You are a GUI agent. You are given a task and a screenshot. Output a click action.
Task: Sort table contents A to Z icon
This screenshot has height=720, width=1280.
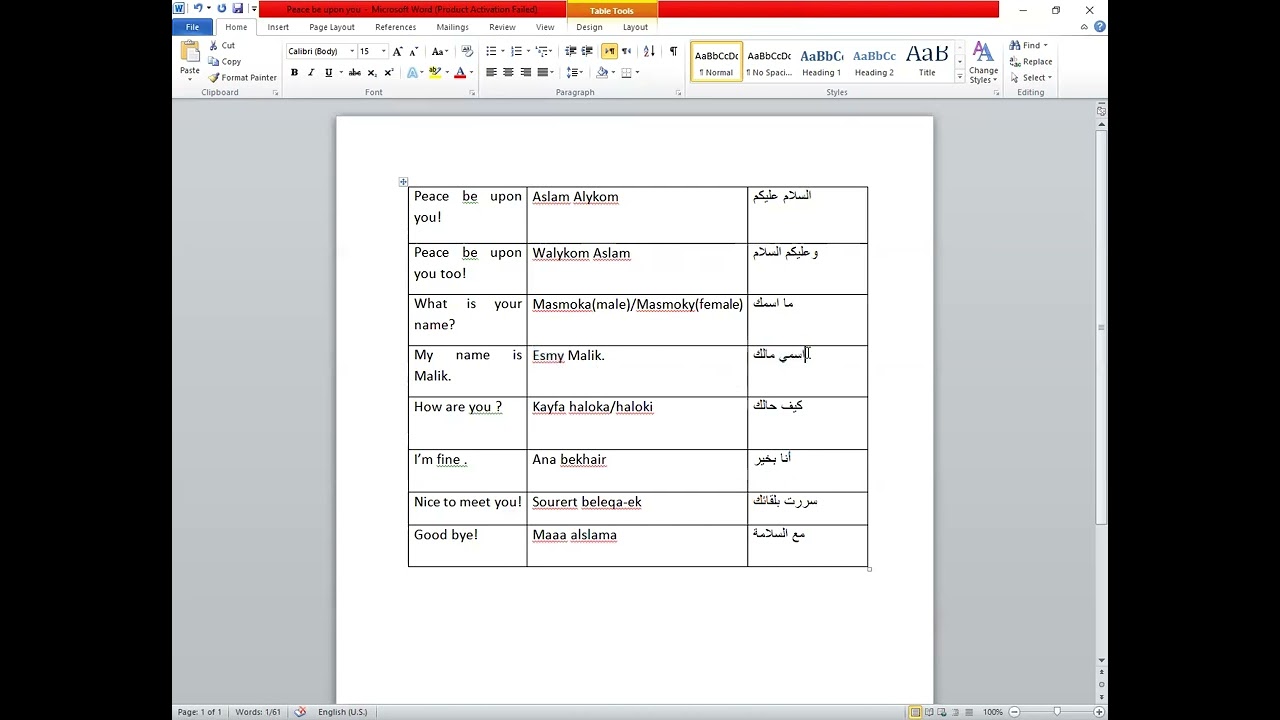(649, 51)
